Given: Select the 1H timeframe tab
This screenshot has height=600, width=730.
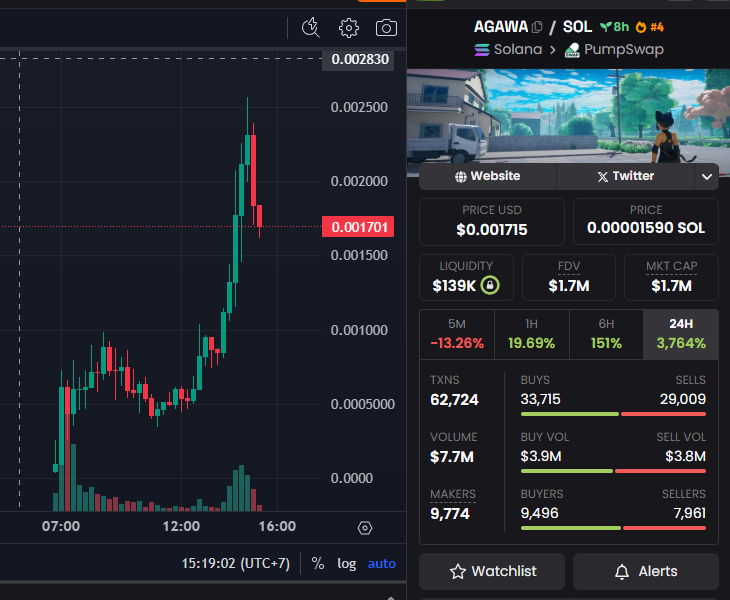Looking at the screenshot, I should tap(532, 334).
